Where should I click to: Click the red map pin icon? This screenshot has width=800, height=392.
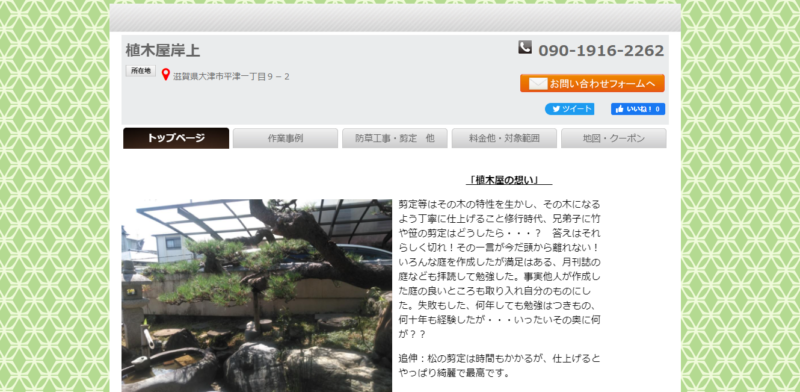165,75
